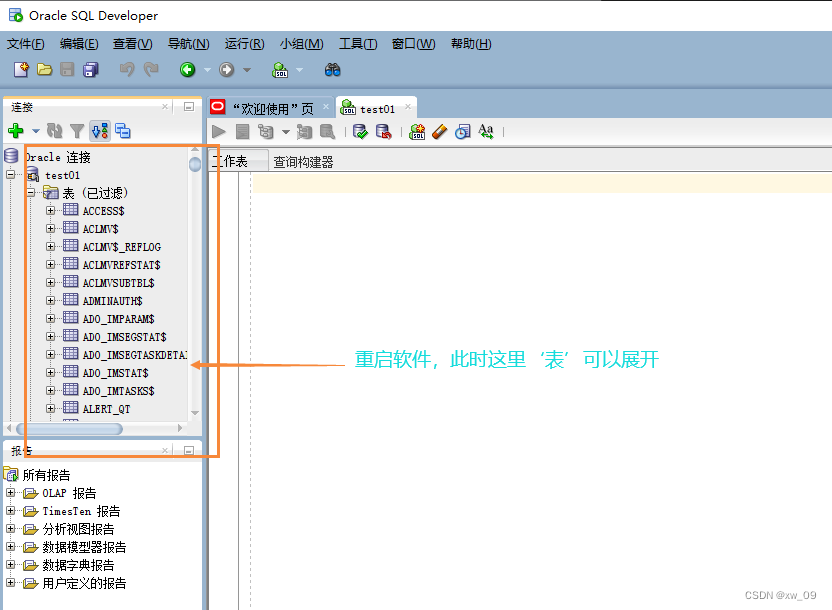Viewport: 832px width, 610px height.
Task: Expand the ALERT_QT table node
Action: coord(50,408)
